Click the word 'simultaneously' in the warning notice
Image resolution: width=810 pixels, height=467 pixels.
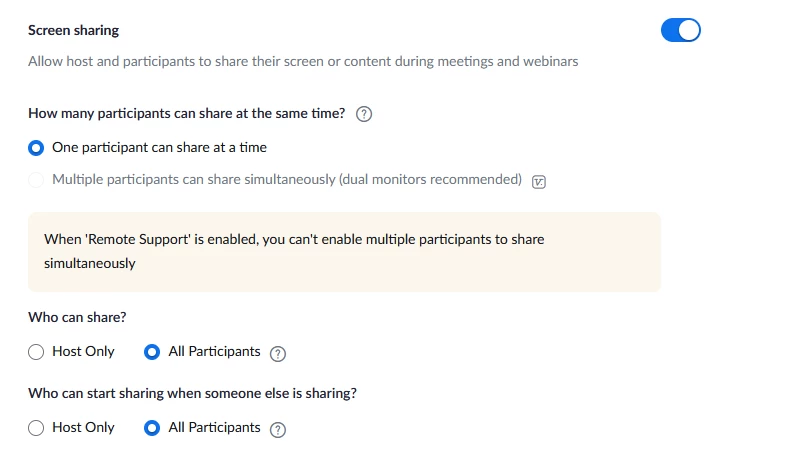point(89,264)
